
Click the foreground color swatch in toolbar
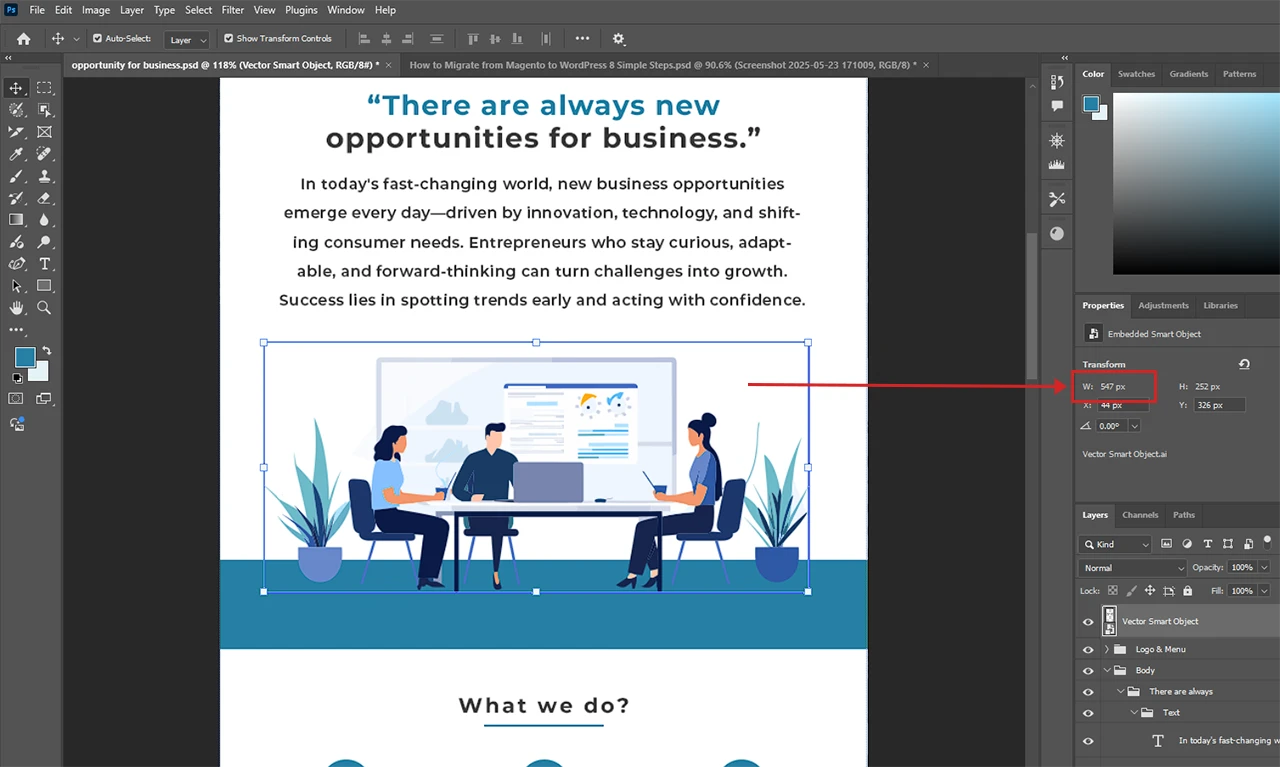[25, 357]
